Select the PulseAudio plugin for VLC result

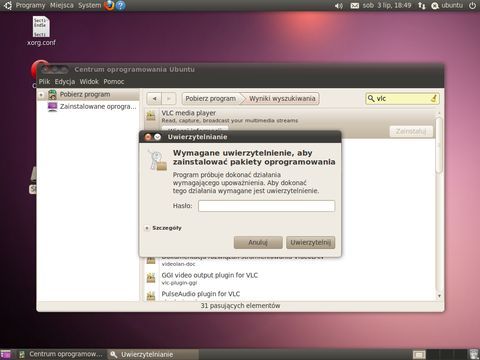click(290, 295)
